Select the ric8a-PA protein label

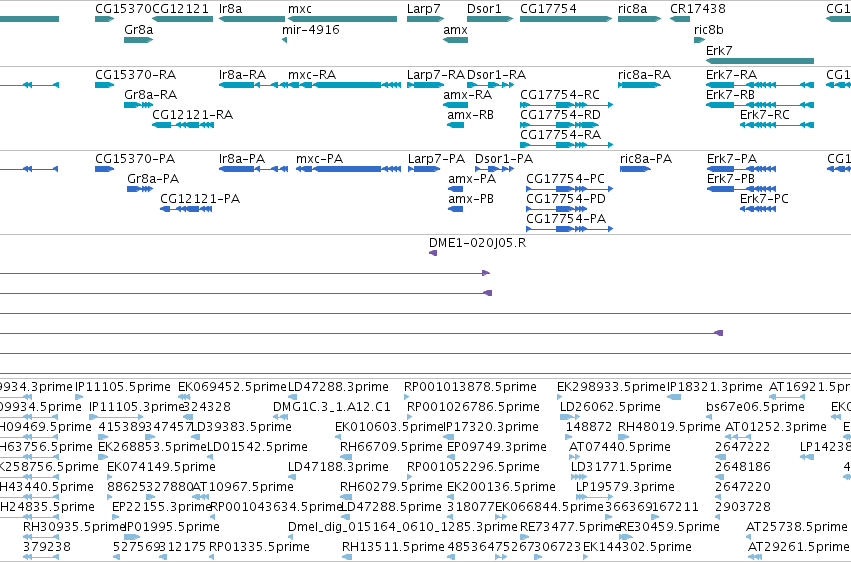click(646, 158)
